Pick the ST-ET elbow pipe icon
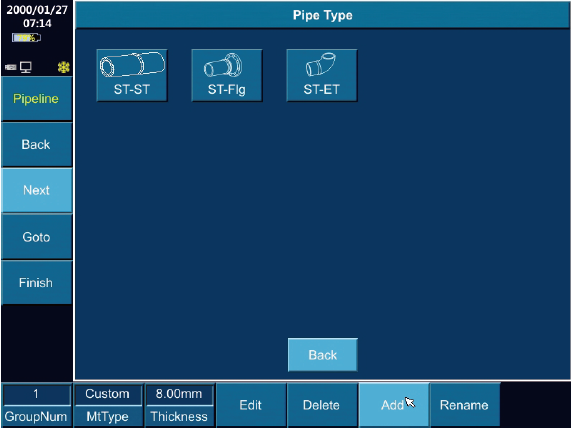 point(322,75)
